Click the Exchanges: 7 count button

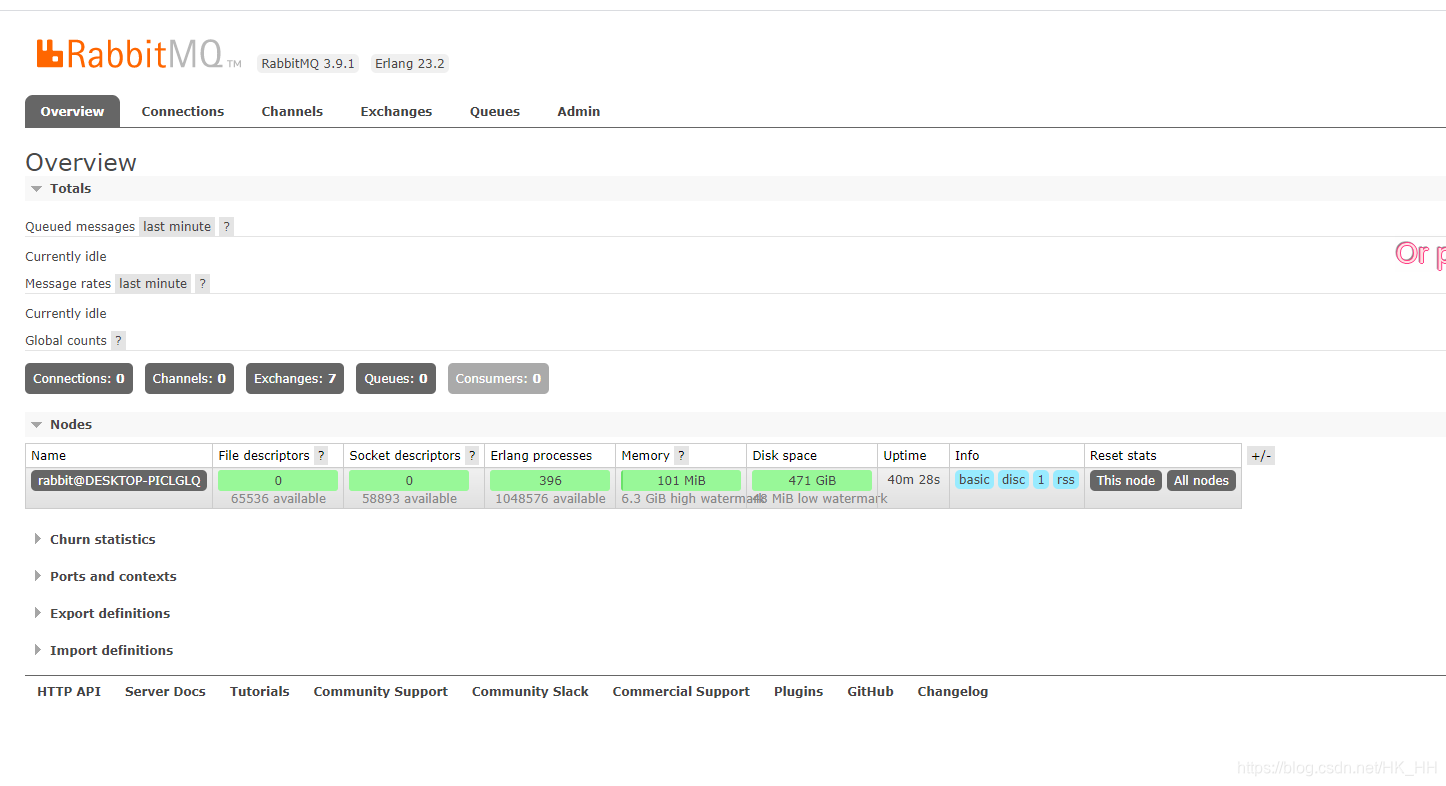point(295,378)
